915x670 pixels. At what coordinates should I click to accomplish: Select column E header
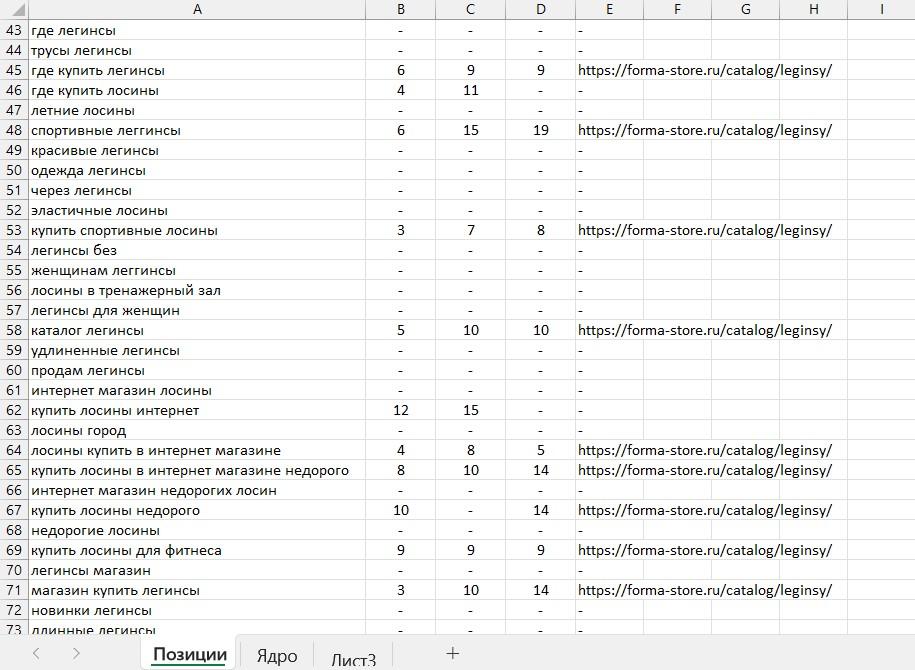click(609, 9)
